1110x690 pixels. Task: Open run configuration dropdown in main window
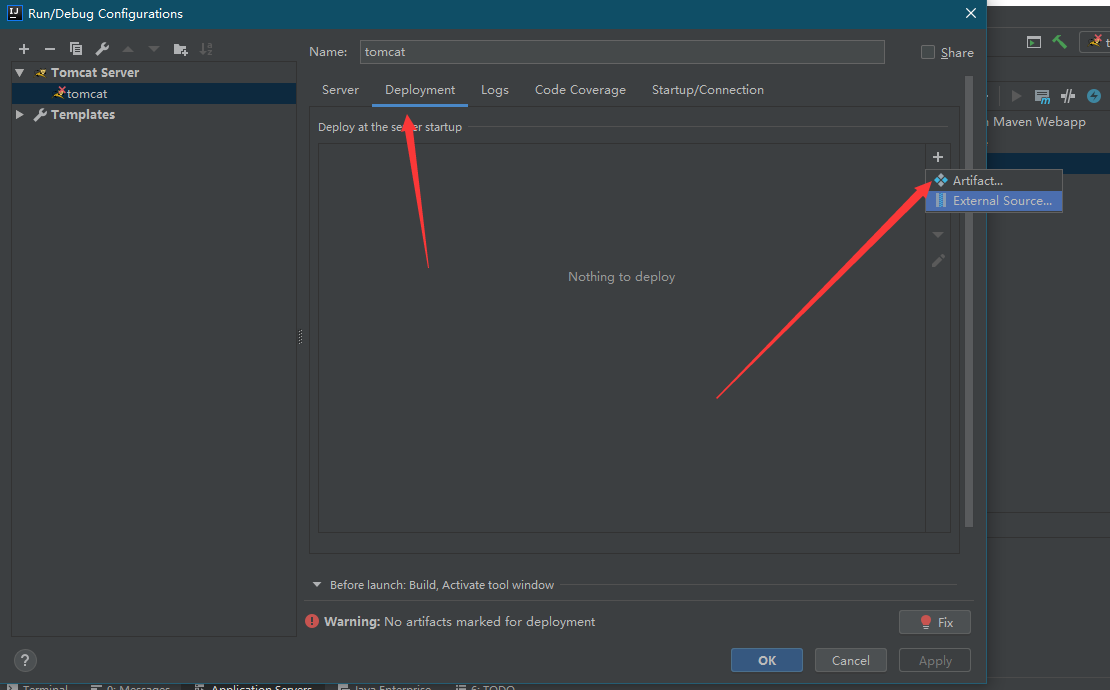(x=1096, y=42)
